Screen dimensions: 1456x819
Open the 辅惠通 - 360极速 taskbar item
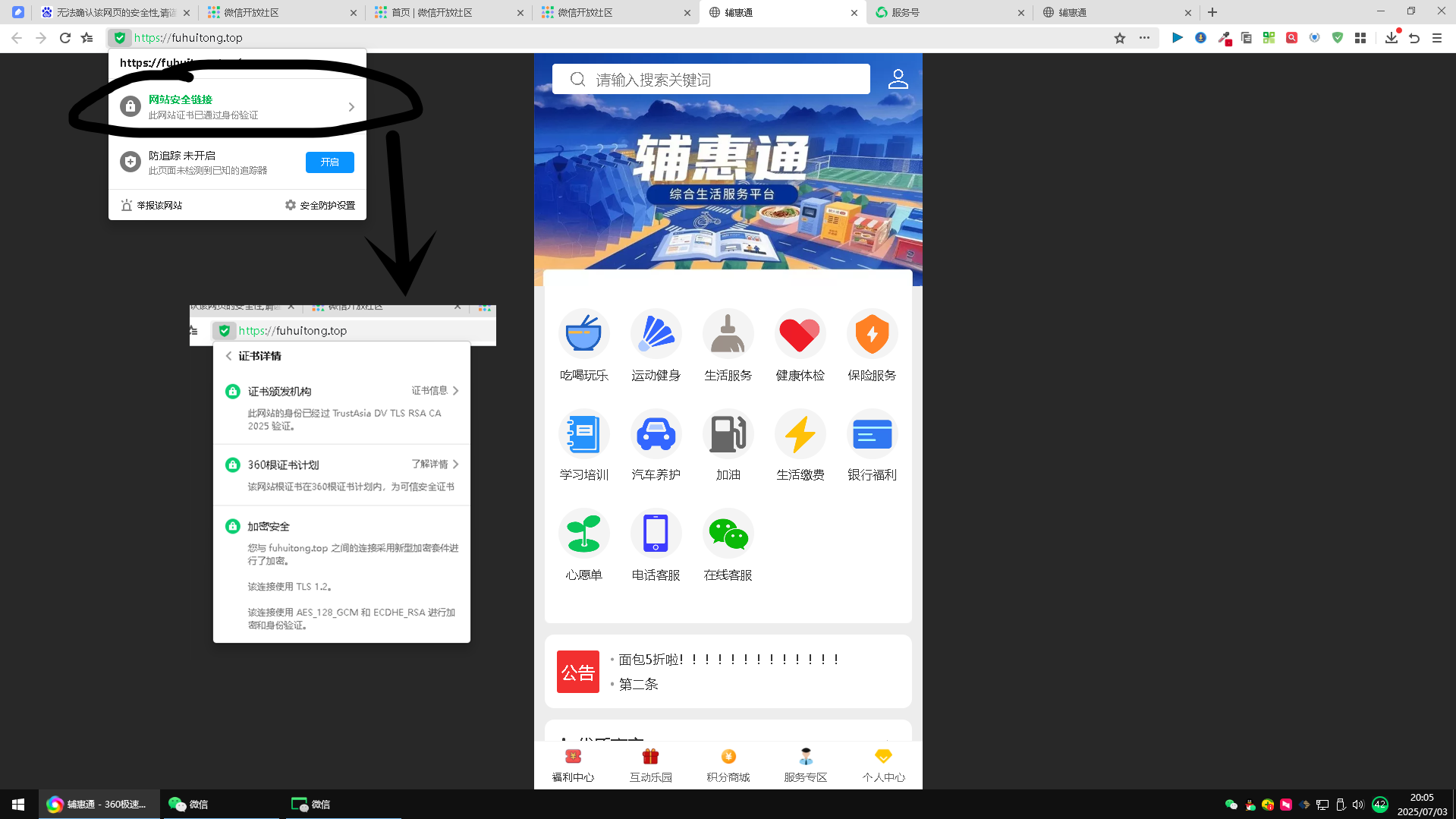(99, 805)
